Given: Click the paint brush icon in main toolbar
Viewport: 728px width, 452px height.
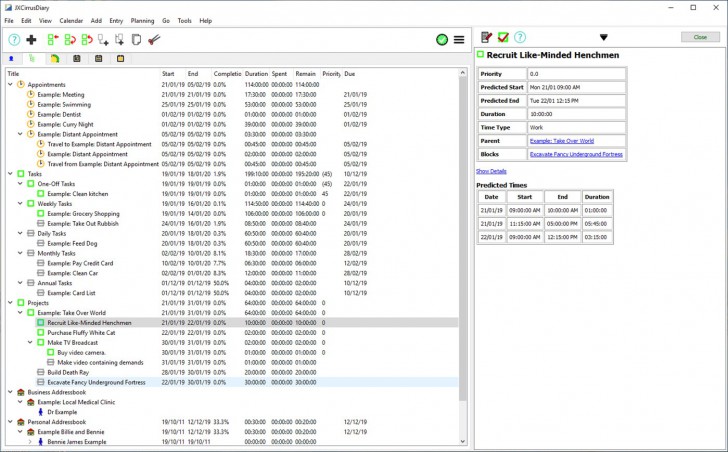Looking at the screenshot, I should click(x=155, y=40).
